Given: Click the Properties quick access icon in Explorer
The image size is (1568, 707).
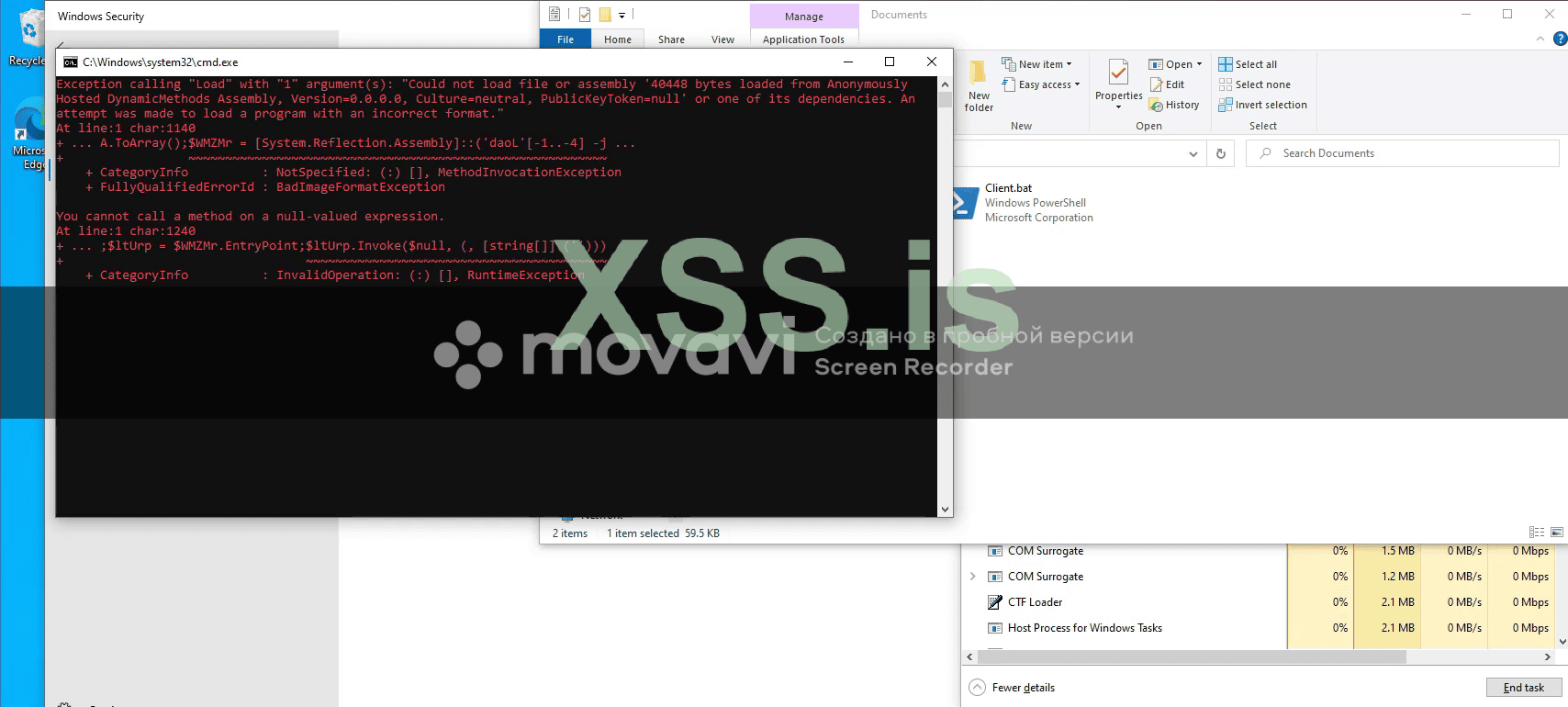Looking at the screenshot, I should click(584, 15).
